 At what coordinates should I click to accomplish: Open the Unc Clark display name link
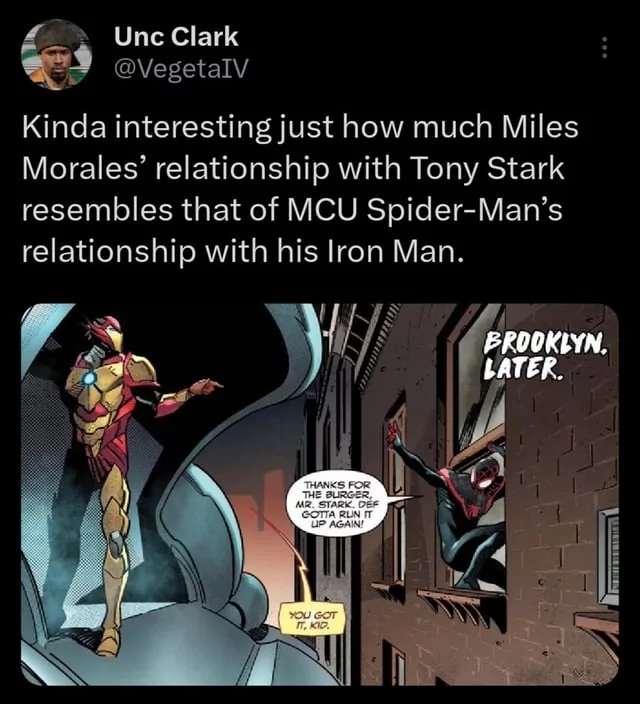176,36
